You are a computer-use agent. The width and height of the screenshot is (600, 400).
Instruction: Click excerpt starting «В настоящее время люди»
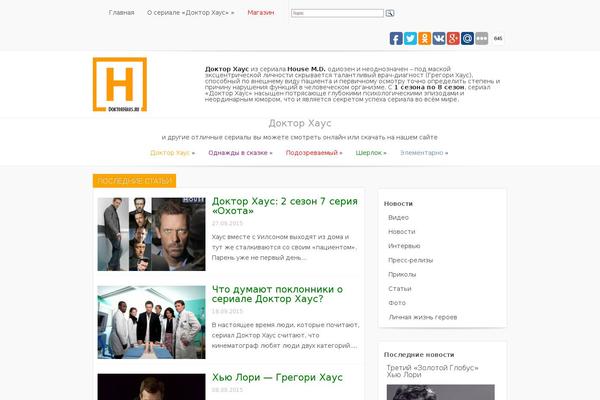pos(285,335)
